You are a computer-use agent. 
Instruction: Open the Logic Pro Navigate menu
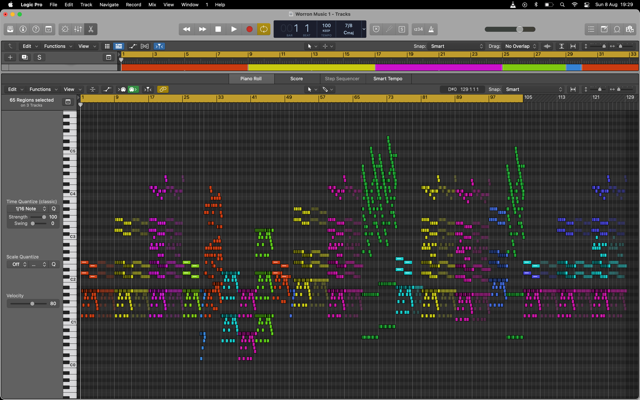coord(109,4)
